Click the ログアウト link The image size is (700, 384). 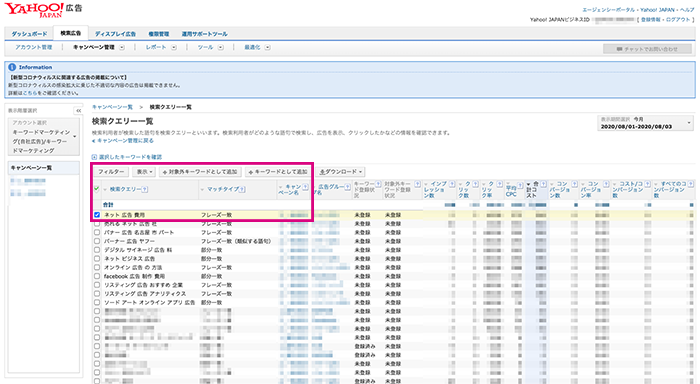[678, 20]
